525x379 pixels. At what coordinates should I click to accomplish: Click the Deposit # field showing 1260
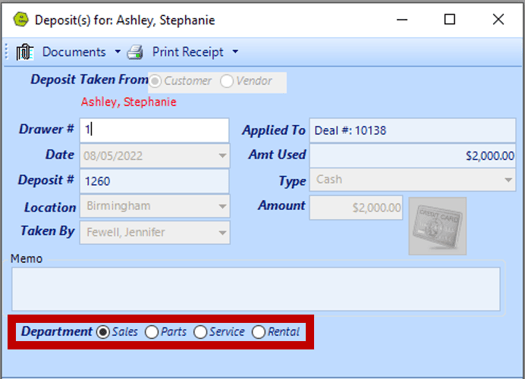tap(154, 181)
